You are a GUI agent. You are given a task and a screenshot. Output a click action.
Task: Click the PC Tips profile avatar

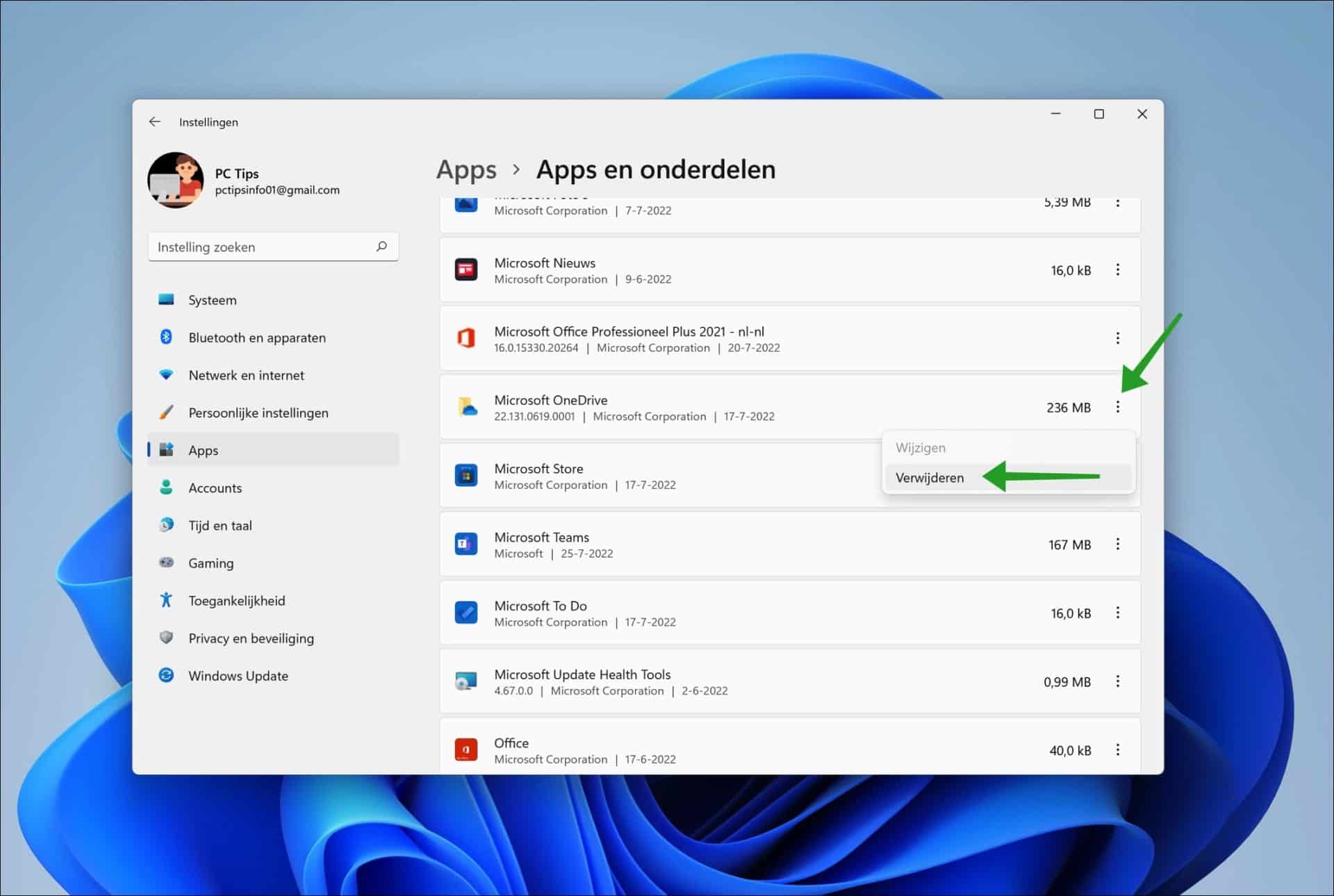pyautogui.click(x=175, y=180)
